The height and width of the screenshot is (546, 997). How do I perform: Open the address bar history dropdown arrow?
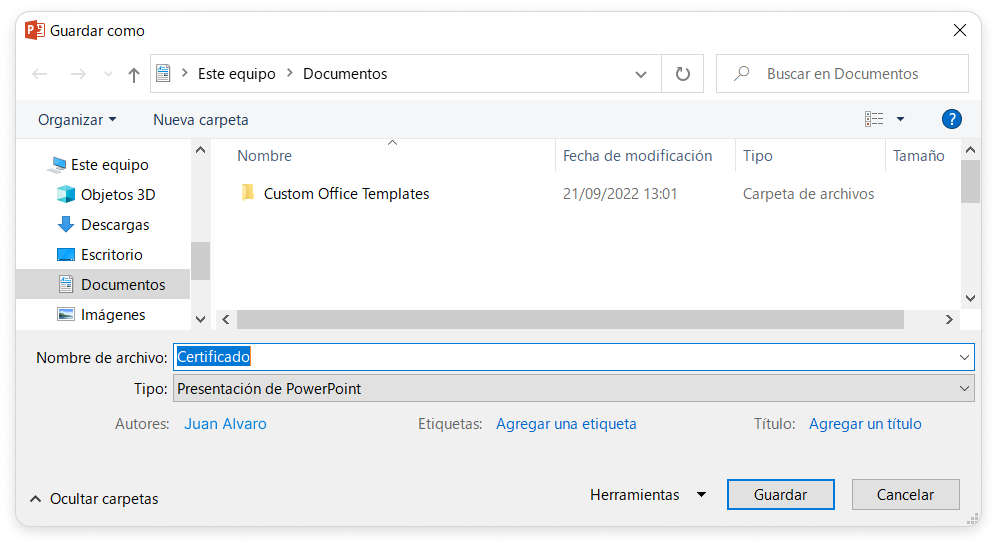(641, 74)
